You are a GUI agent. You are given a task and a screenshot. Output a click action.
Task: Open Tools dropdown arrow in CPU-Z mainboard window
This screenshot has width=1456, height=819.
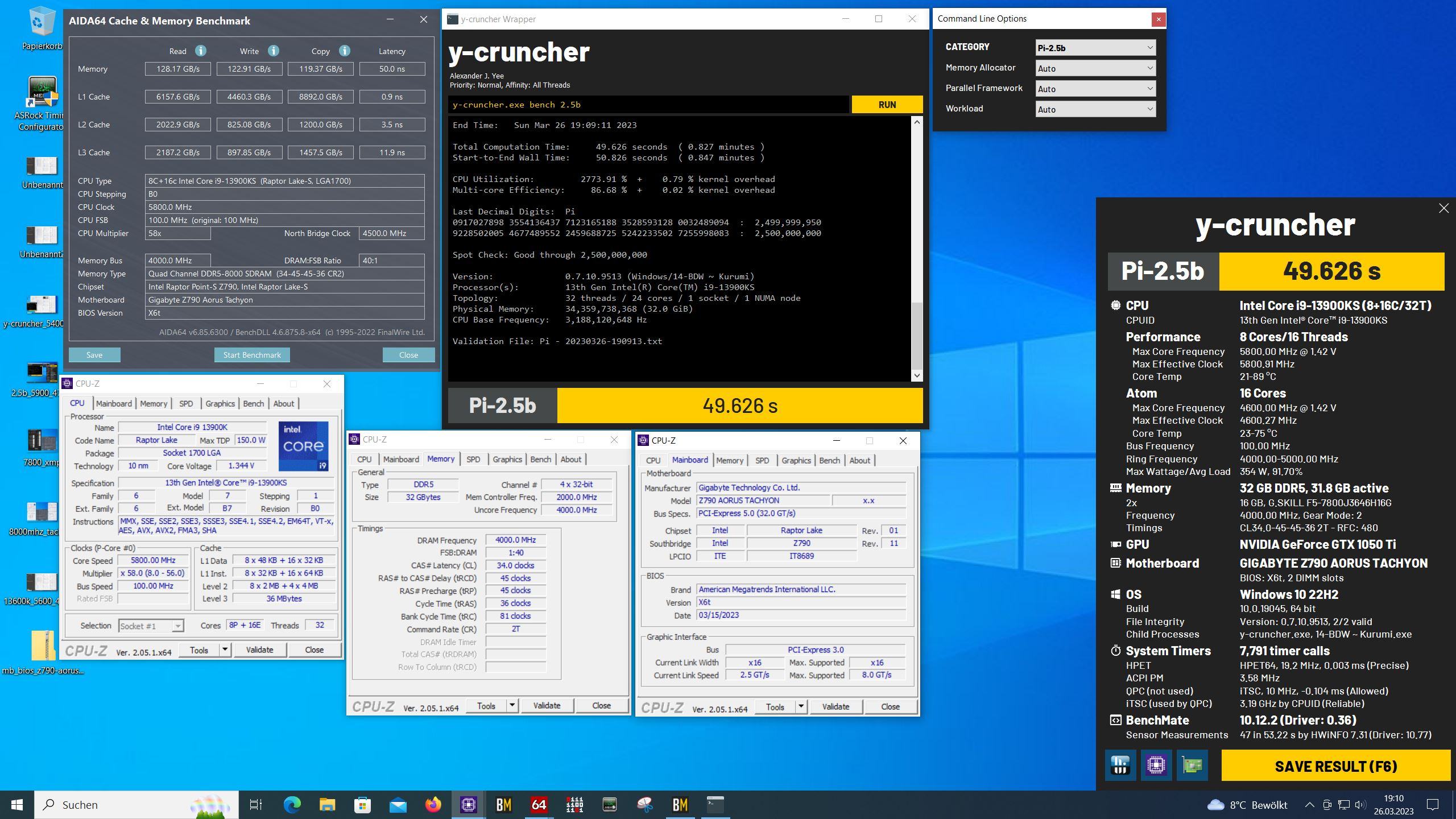pyautogui.click(x=801, y=706)
